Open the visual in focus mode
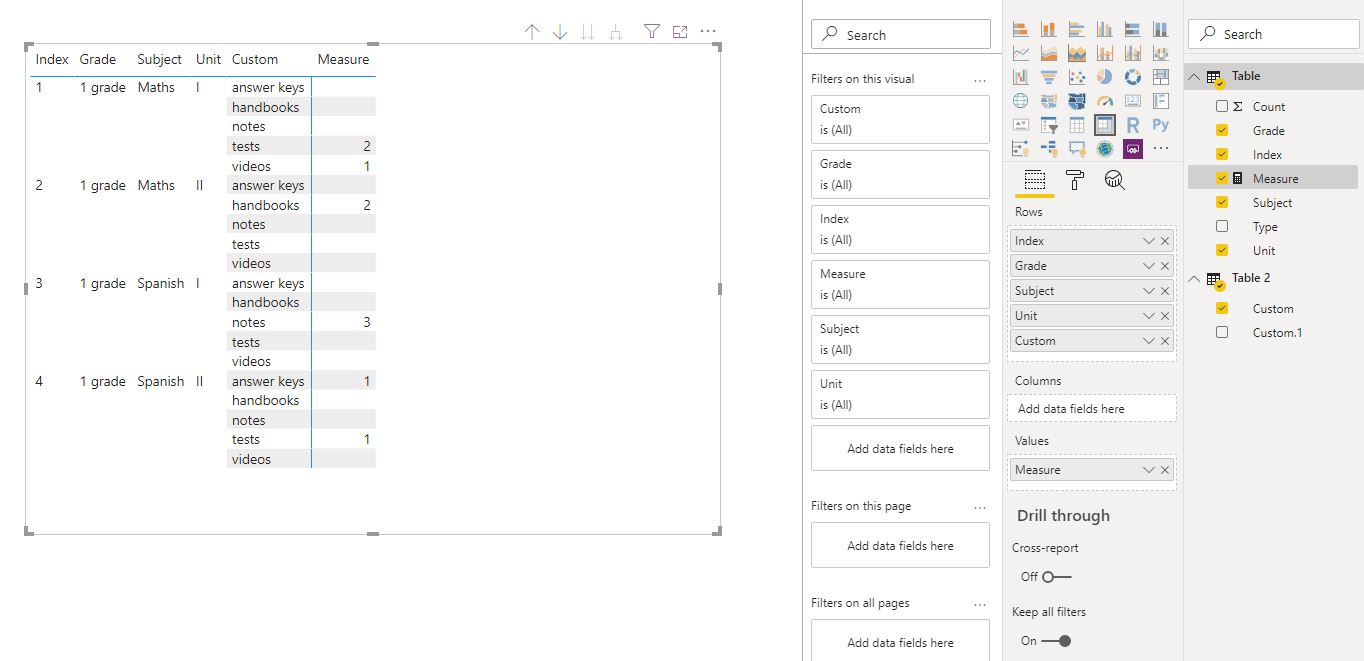This screenshot has width=1364, height=661. pyautogui.click(x=680, y=32)
